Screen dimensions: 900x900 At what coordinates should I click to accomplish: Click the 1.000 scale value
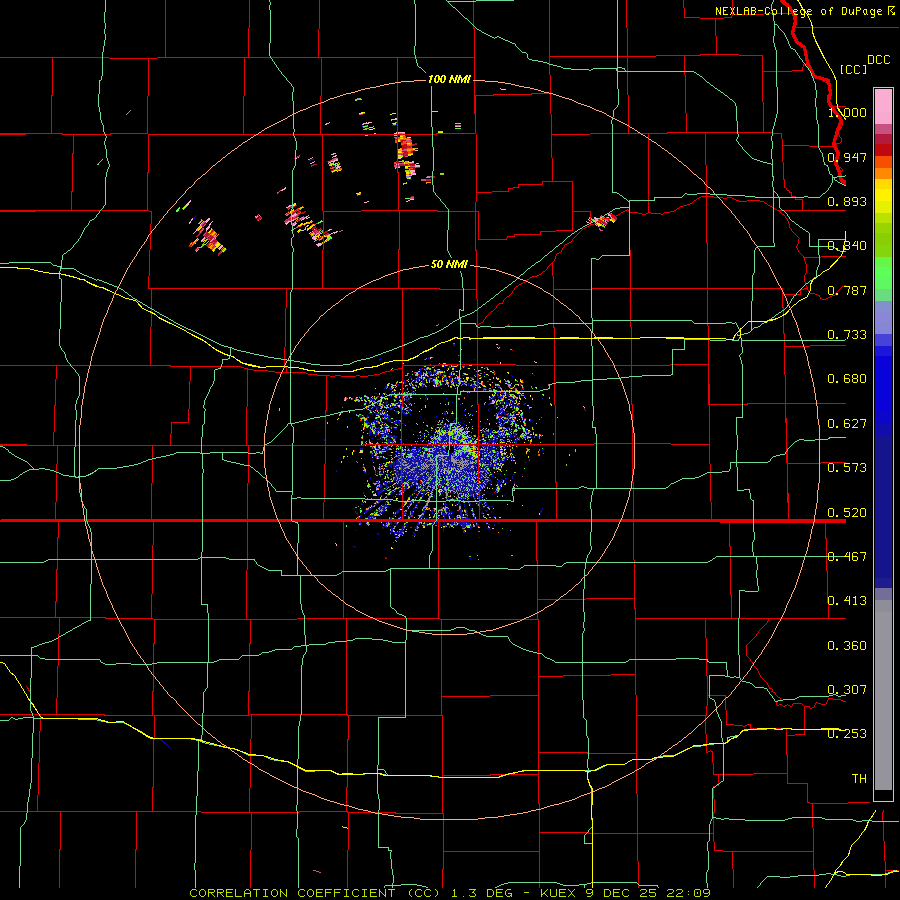click(x=847, y=112)
